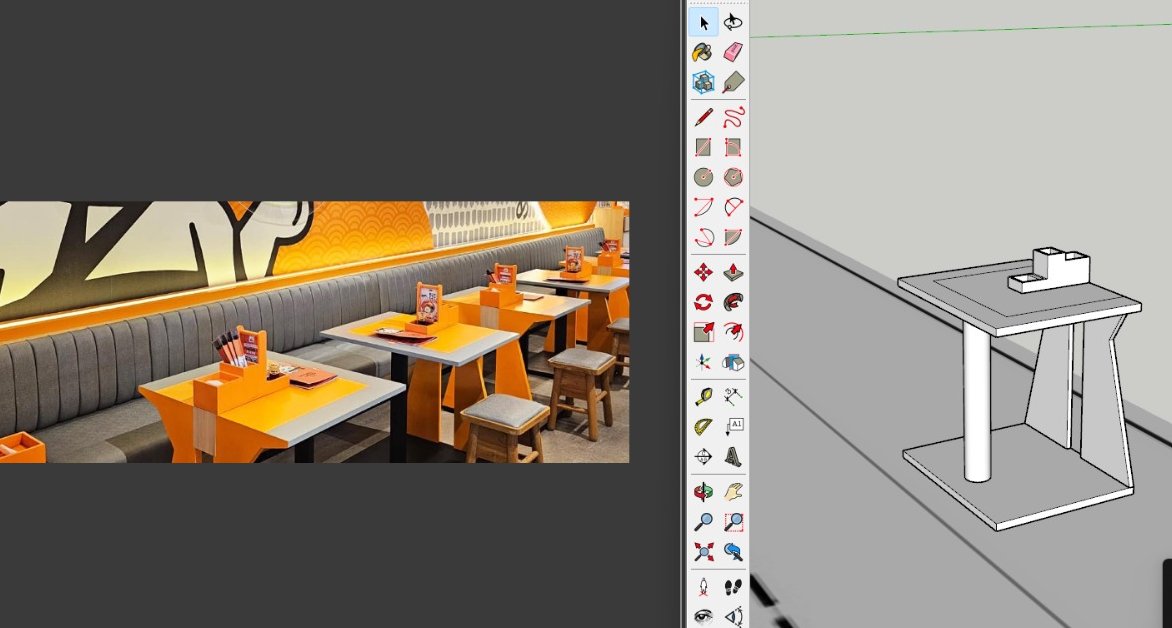
Task: Click the eye-with-angle-arc icon
Action: pos(733,617)
